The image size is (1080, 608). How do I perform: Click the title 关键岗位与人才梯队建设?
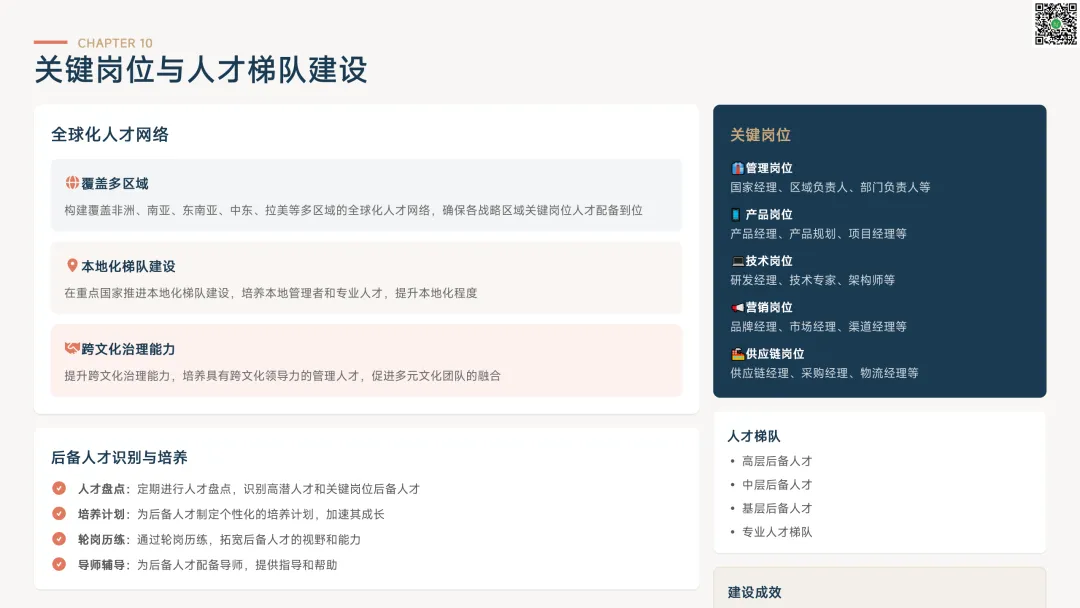[201, 70]
